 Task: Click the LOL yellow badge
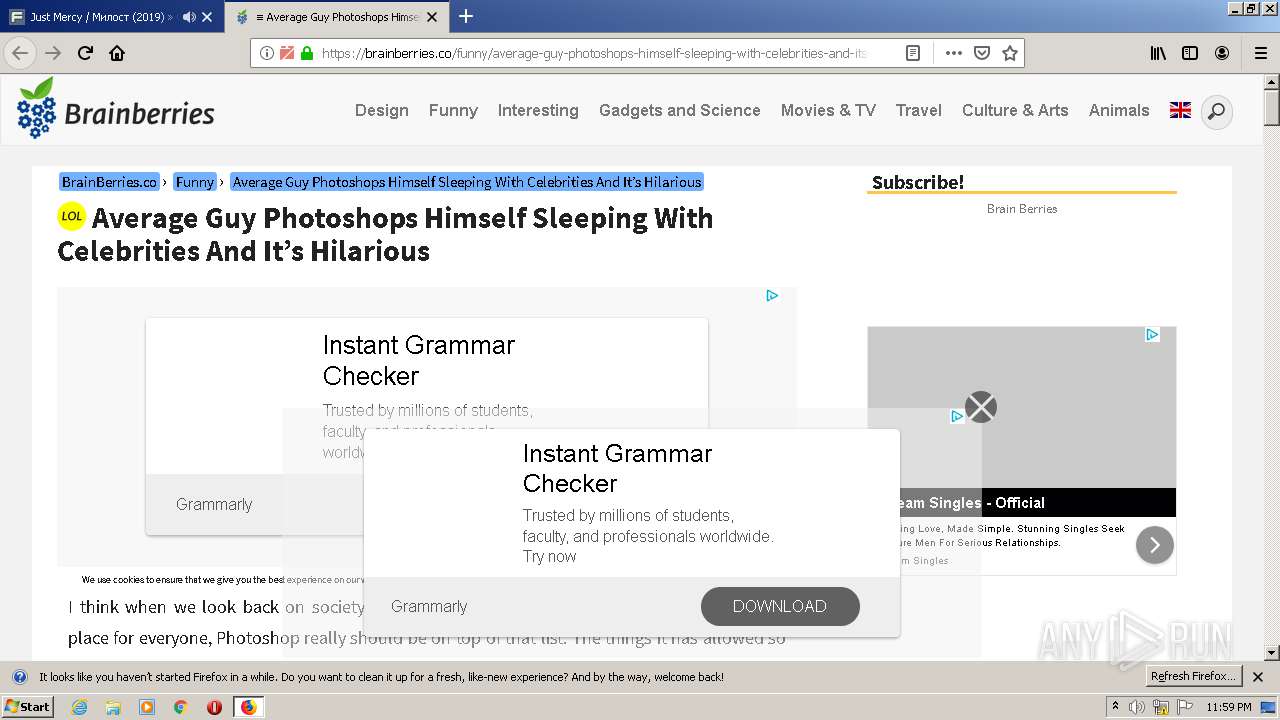[x=72, y=216]
